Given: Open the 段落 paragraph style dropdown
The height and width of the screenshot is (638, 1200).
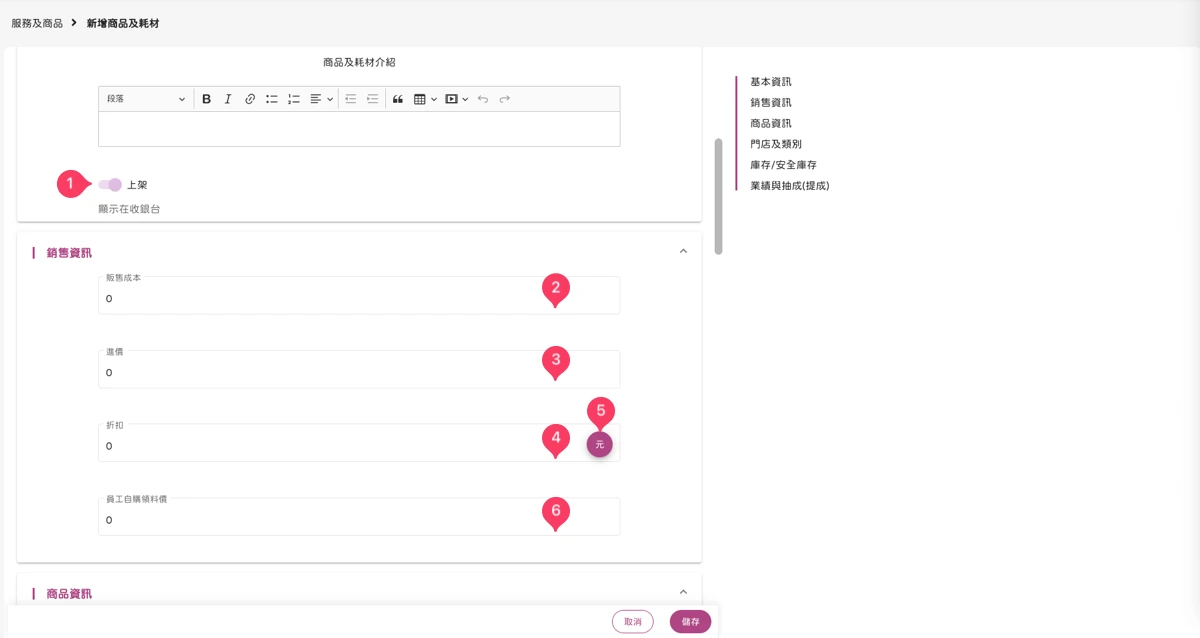Looking at the screenshot, I should click(x=146, y=99).
